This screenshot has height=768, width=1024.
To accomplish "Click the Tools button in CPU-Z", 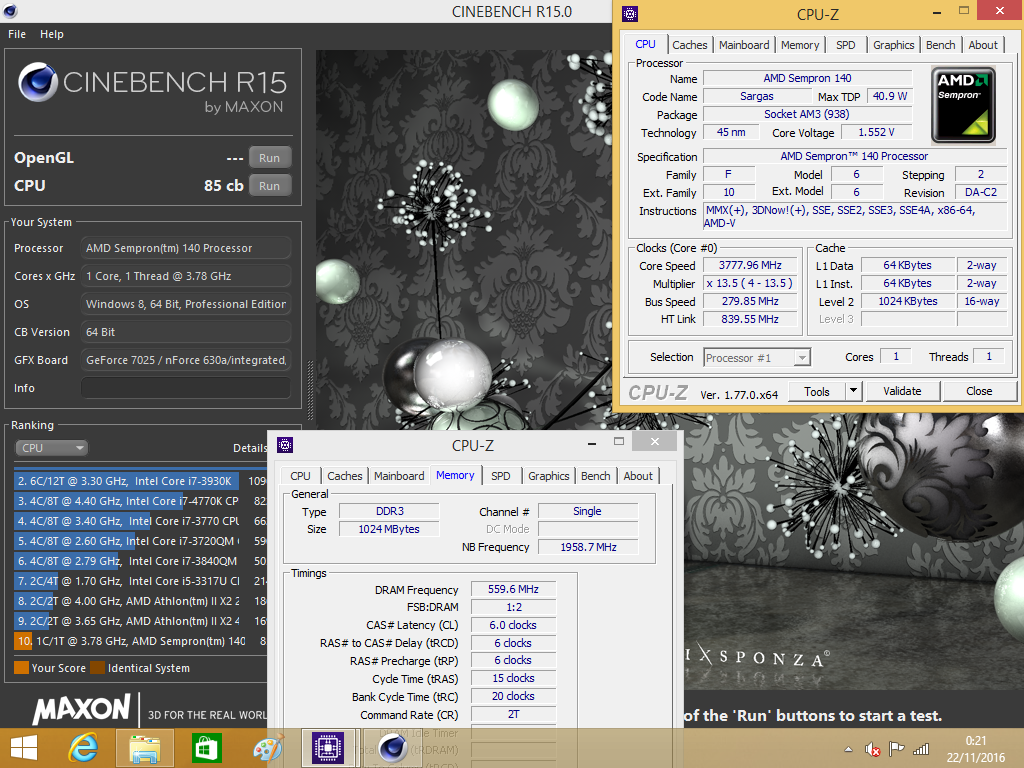I will [817, 391].
